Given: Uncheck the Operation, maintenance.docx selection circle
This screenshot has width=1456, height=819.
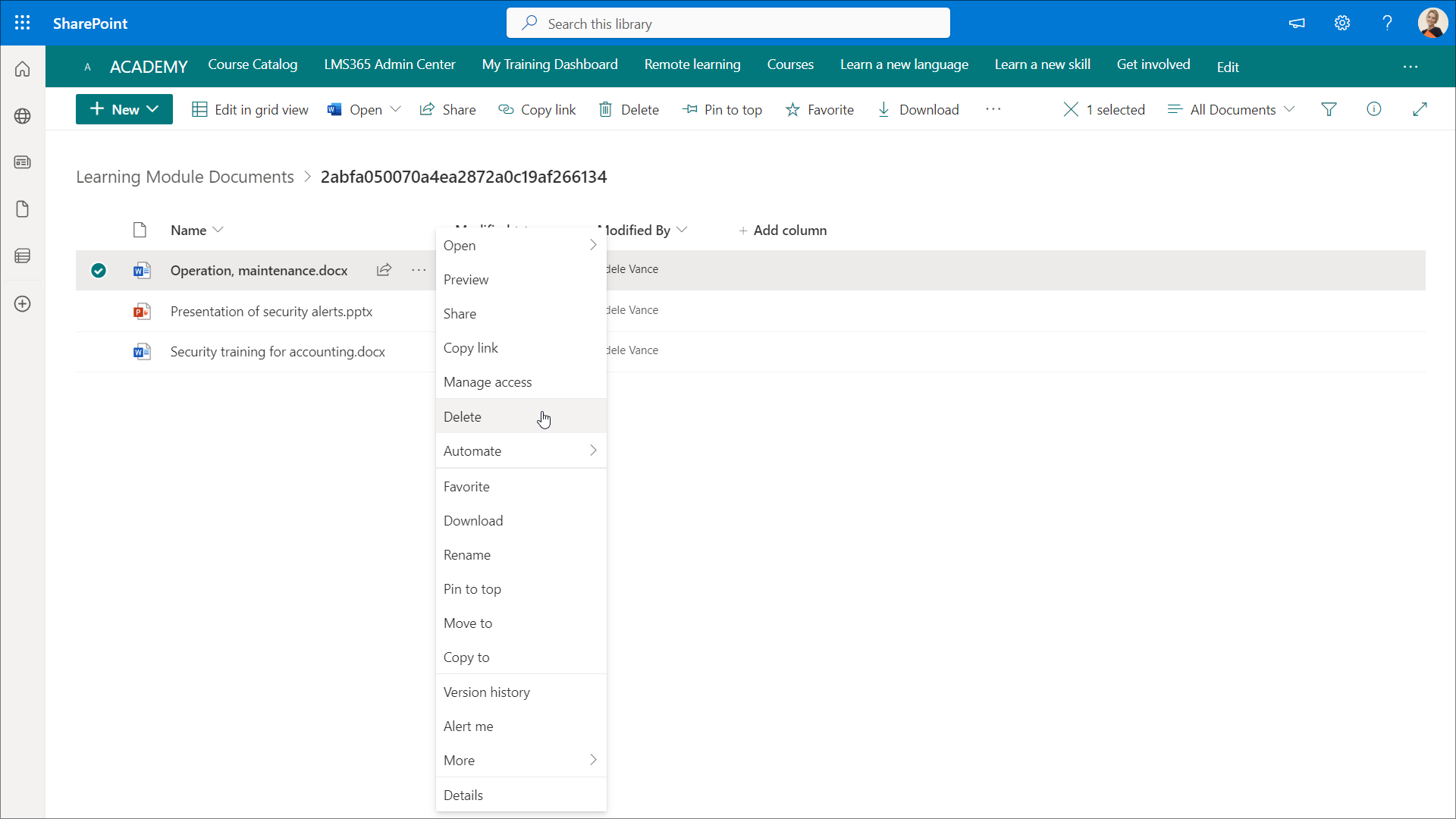Looking at the screenshot, I should coord(99,271).
